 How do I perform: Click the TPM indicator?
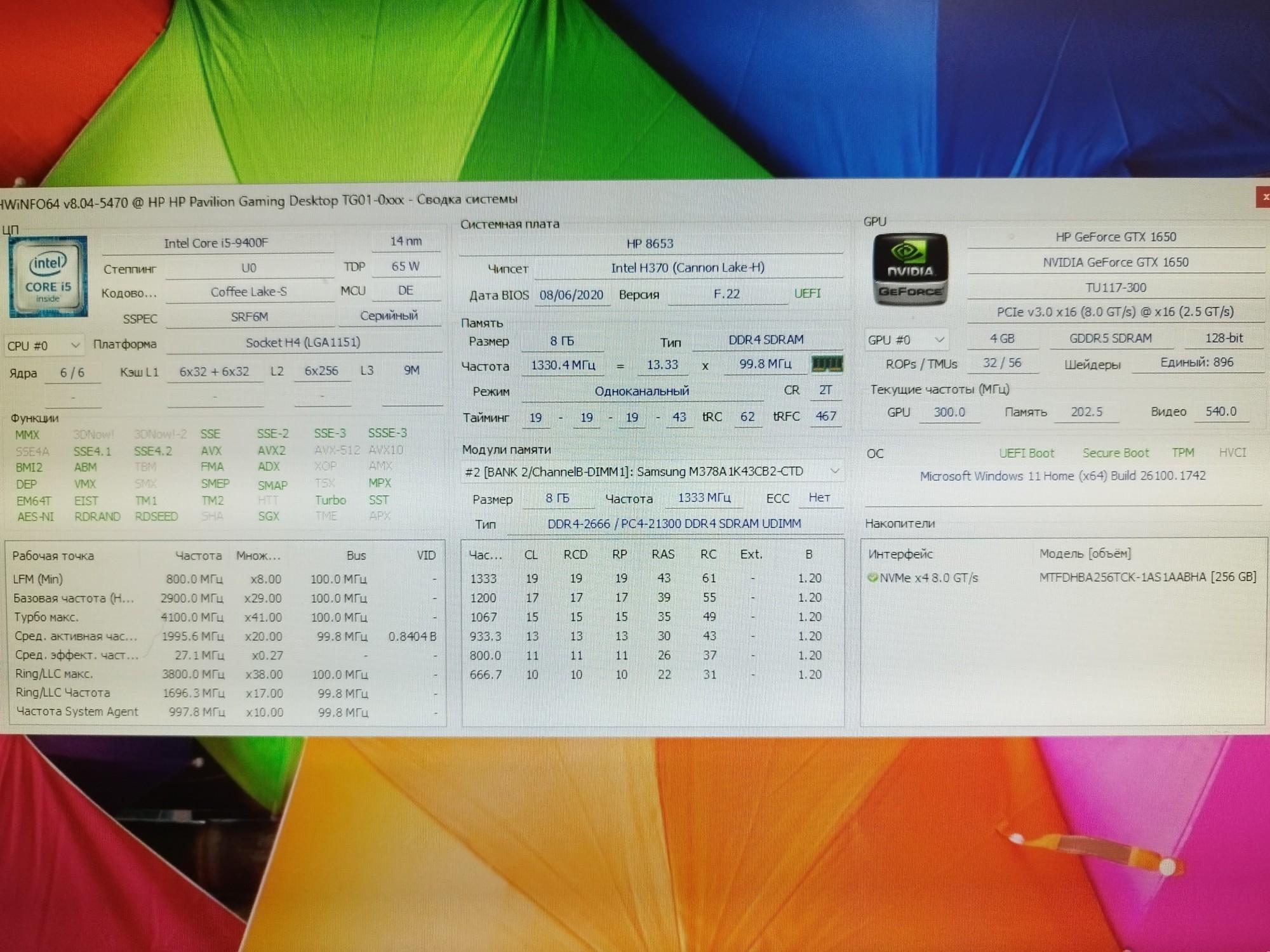pyautogui.click(x=1183, y=453)
